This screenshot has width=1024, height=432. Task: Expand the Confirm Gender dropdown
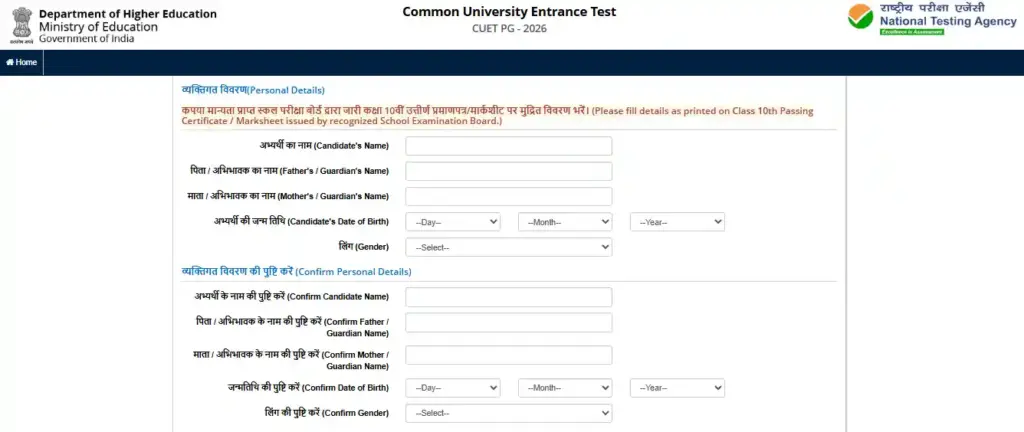508,413
